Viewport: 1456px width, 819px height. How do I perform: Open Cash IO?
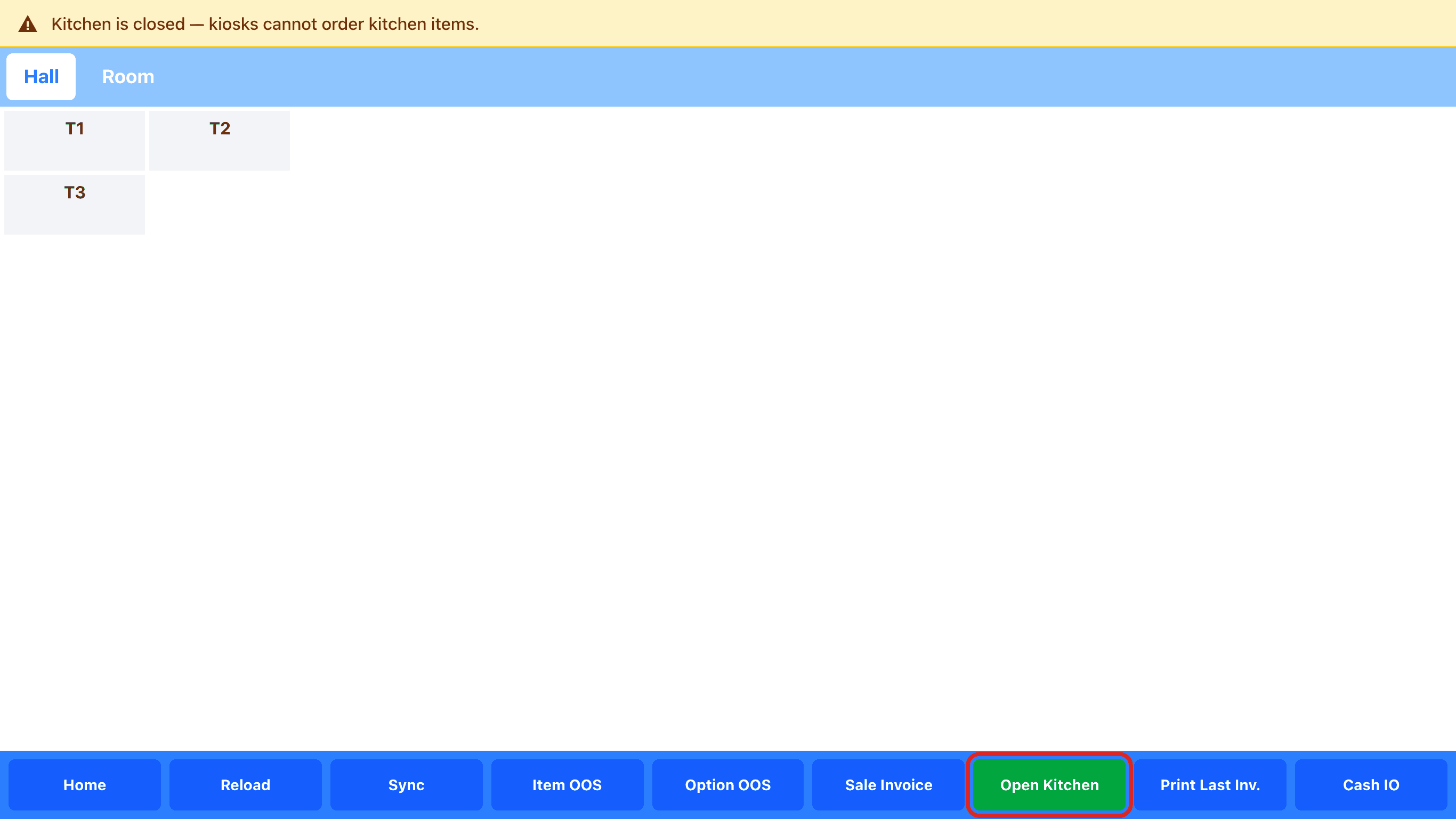pyautogui.click(x=1371, y=784)
